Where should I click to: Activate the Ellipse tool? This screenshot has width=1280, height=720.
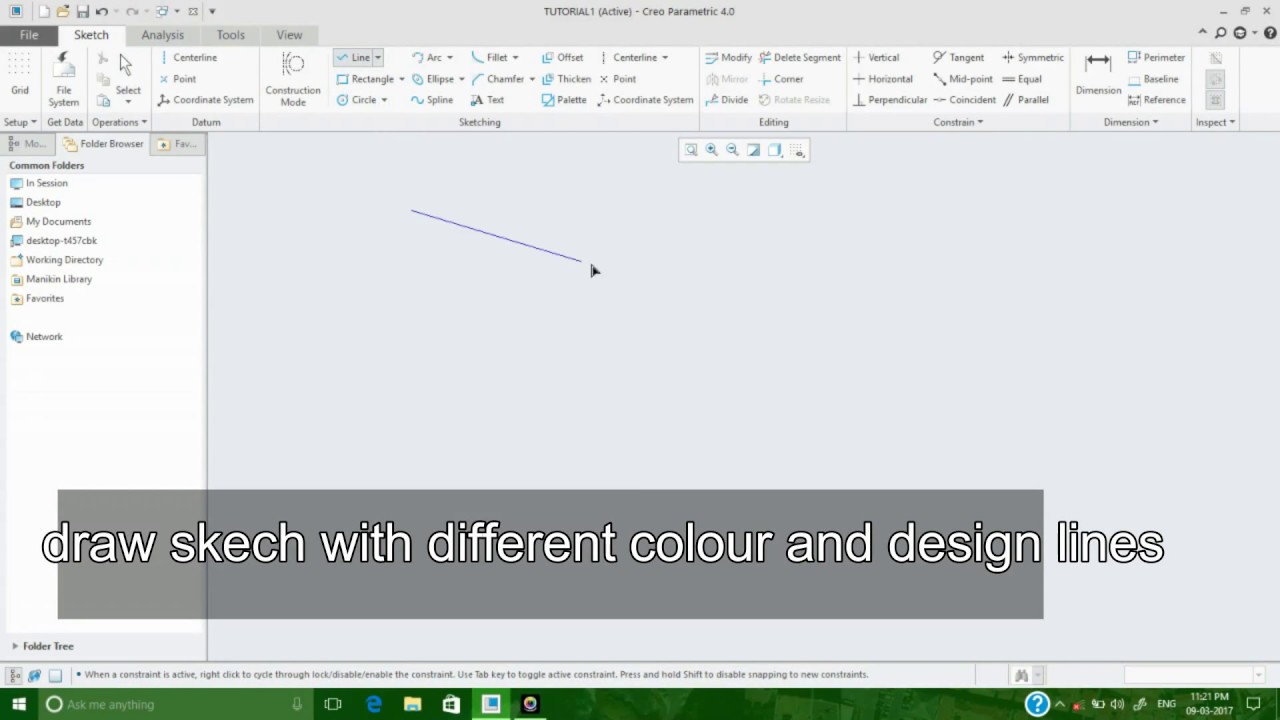pyautogui.click(x=432, y=79)
